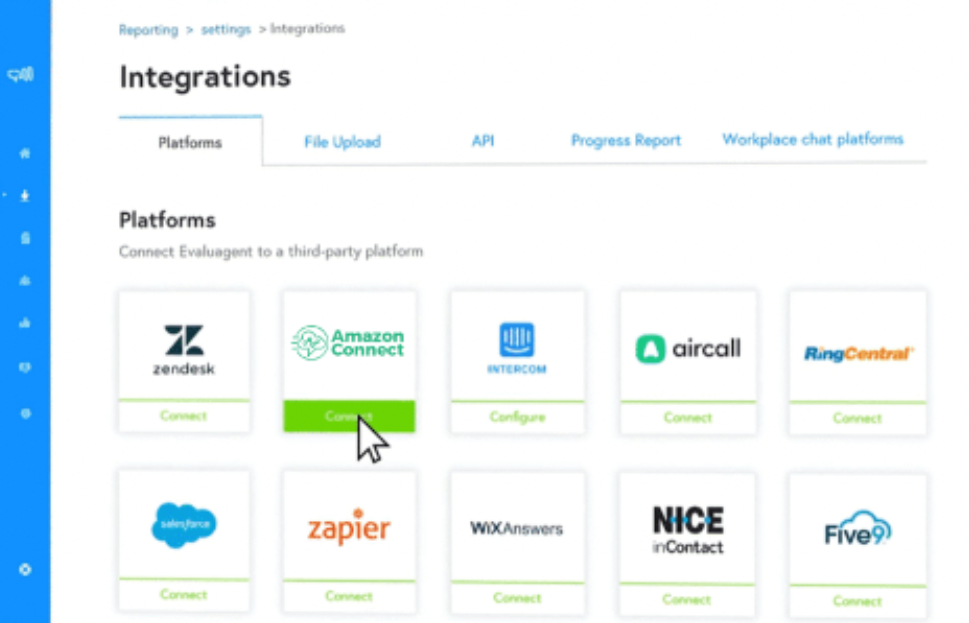969x623 pixels.
Task: Connect the WixAnswers integration
Action: (517, 598)
